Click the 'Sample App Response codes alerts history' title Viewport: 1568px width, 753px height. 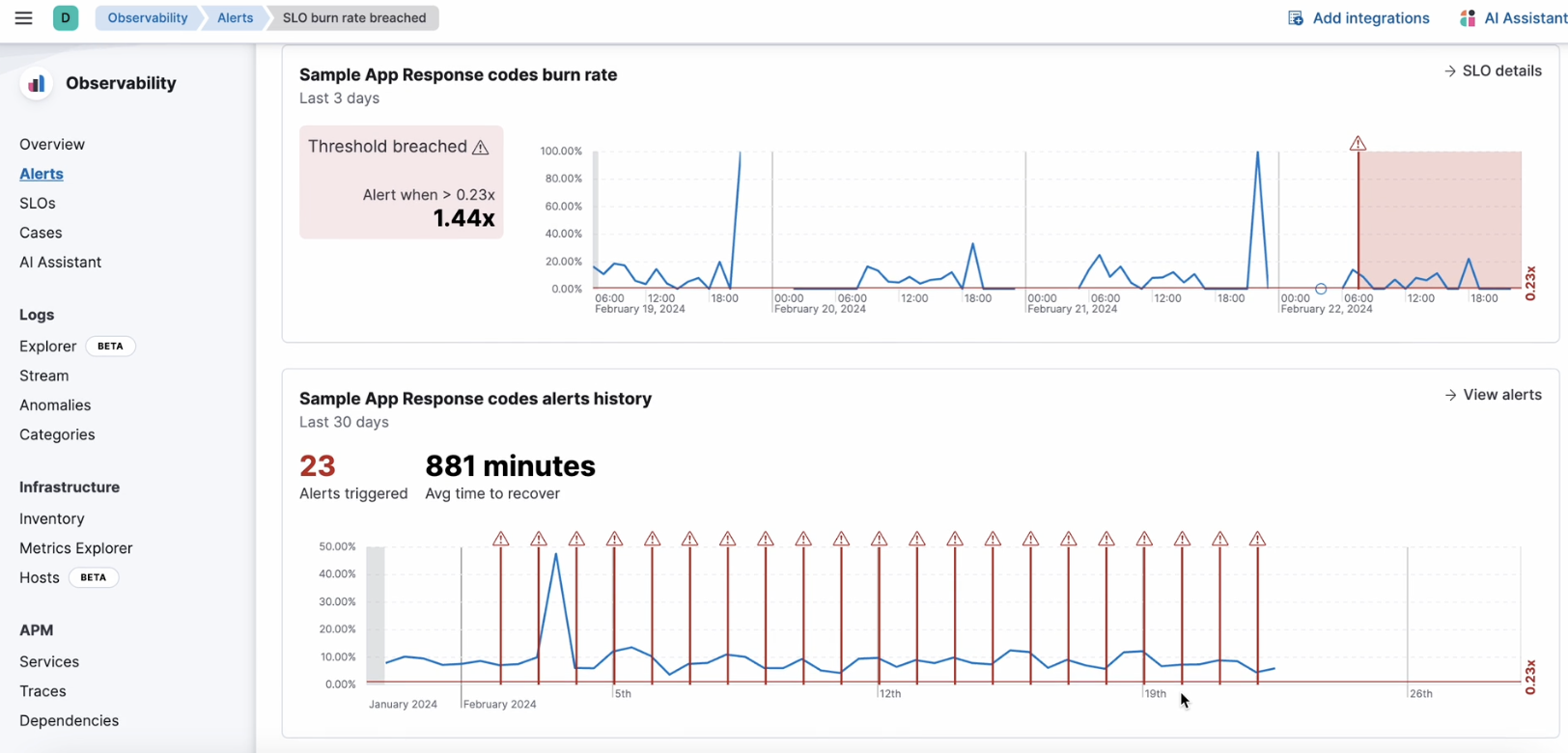pyautogui.click(x=475, y=399)
